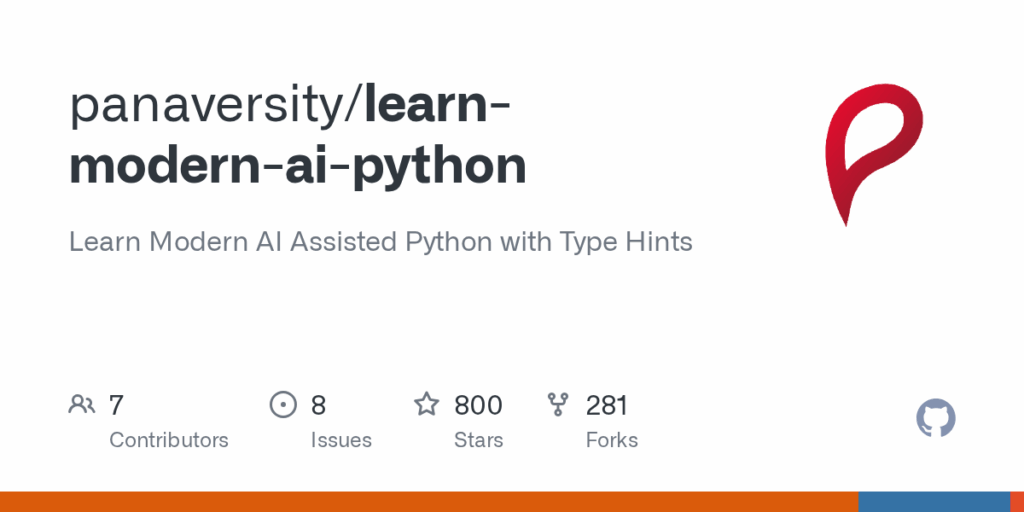Open the Issues label
The height and width of the screenshot is (512, 1024).
tap(341, 440)
